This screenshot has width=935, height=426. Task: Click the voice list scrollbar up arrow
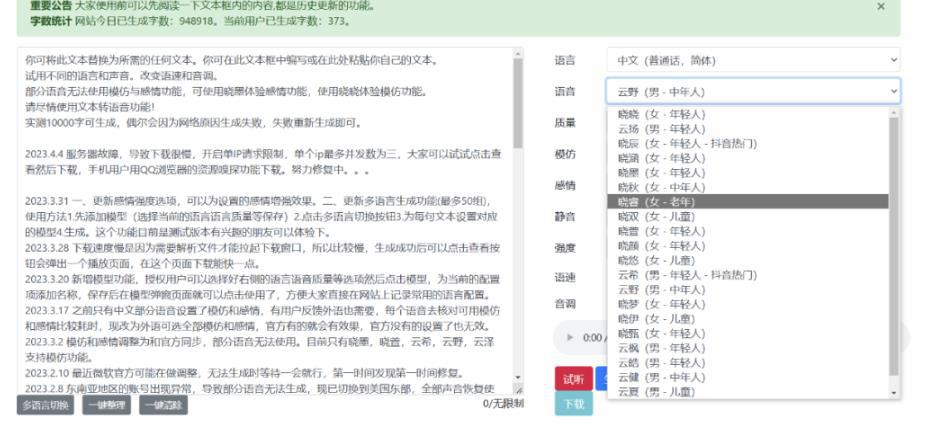click(x=894, y=113)
